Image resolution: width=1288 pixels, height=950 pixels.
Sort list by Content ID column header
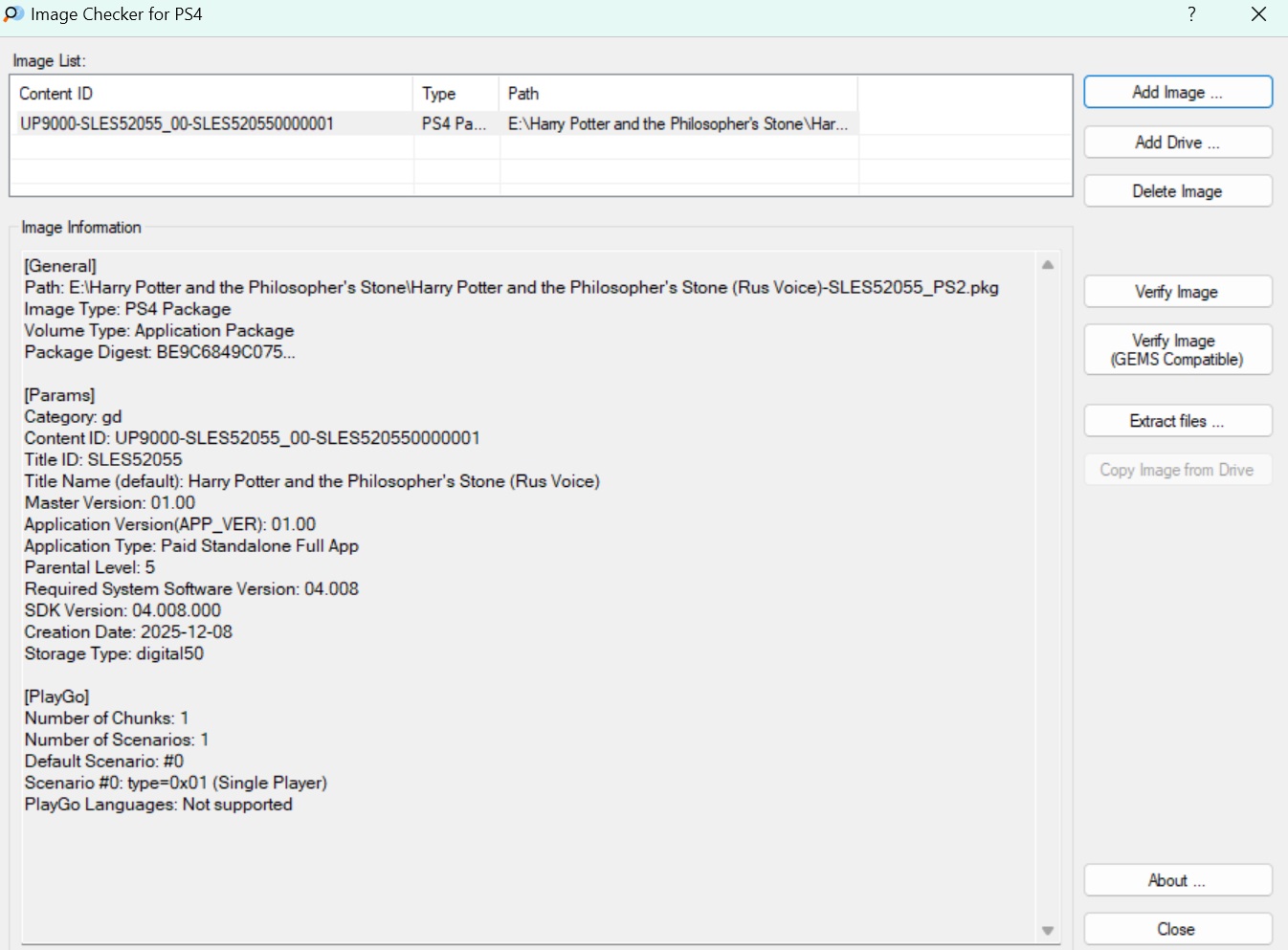[x=211, y=94]
